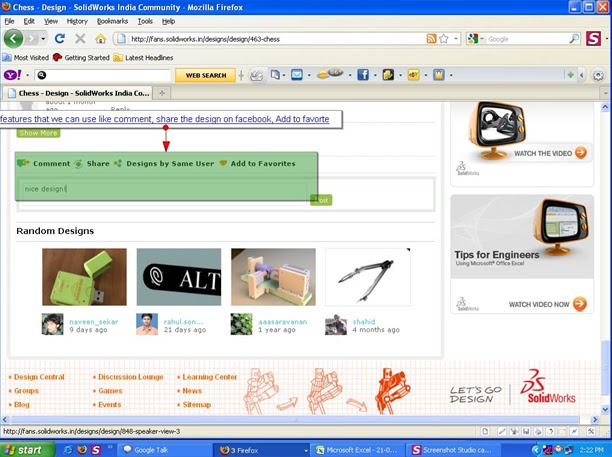Open the naveen_sekar user link
Image resolution: width=612 pixels, height=457 pixels.
94,322
